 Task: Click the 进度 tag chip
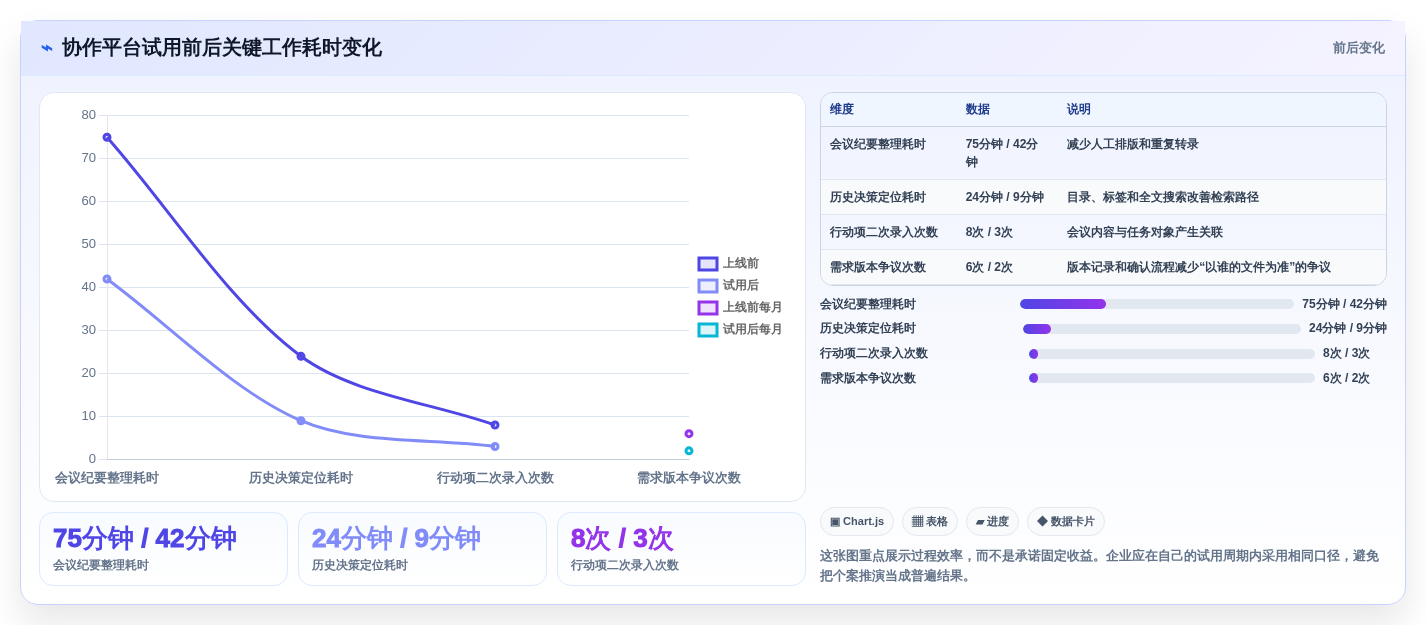tap(992, 522)
